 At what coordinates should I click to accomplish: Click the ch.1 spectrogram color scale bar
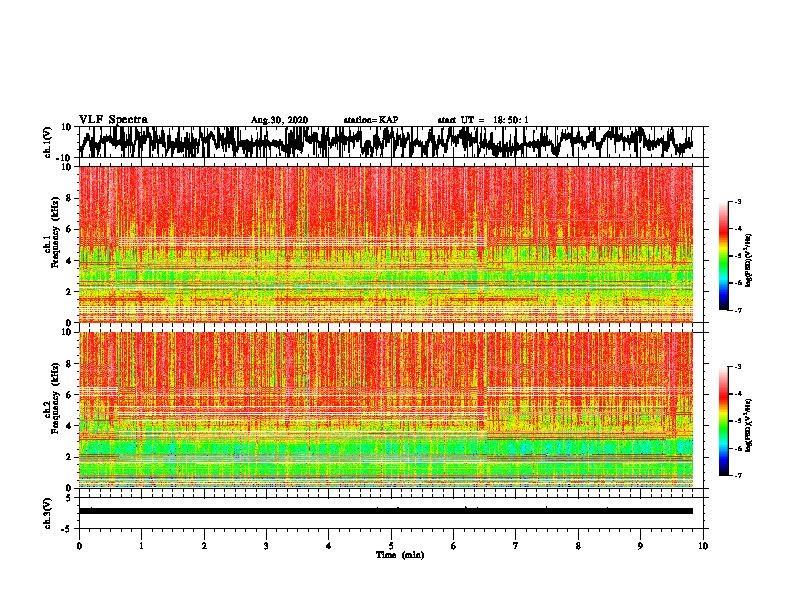(724, 256)
